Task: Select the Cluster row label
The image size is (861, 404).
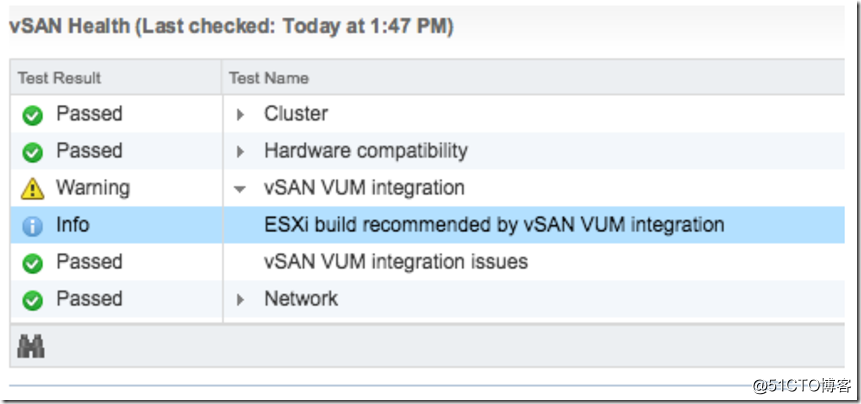Action: tap(296, 114)
